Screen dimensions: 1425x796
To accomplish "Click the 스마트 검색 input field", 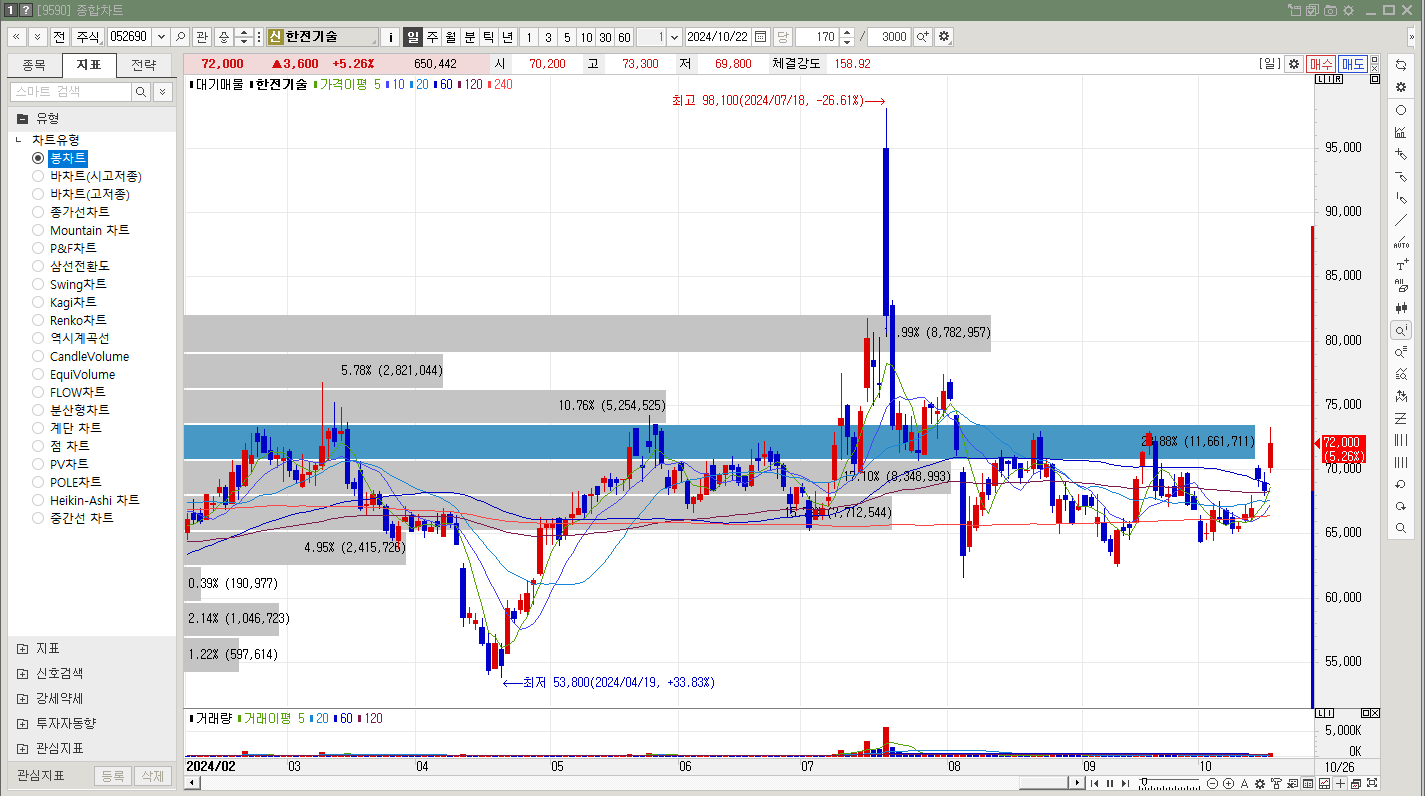I will 71,92.
